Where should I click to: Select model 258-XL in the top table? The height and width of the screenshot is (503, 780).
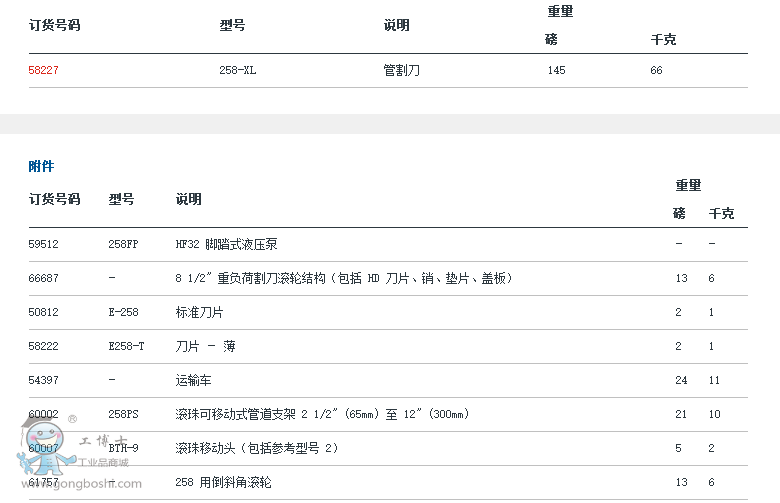point(238,71)
